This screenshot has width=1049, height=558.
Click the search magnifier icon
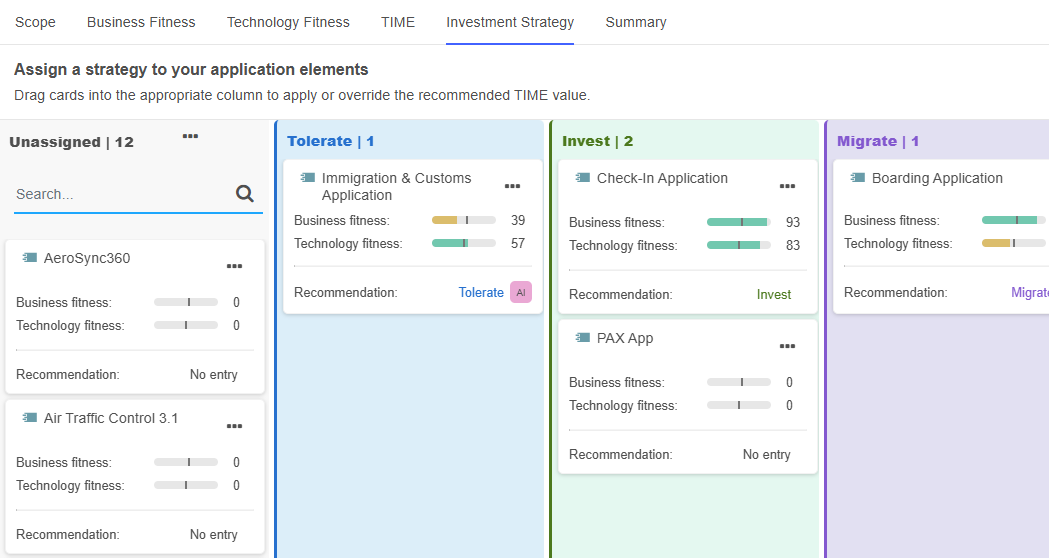point(245,194)
